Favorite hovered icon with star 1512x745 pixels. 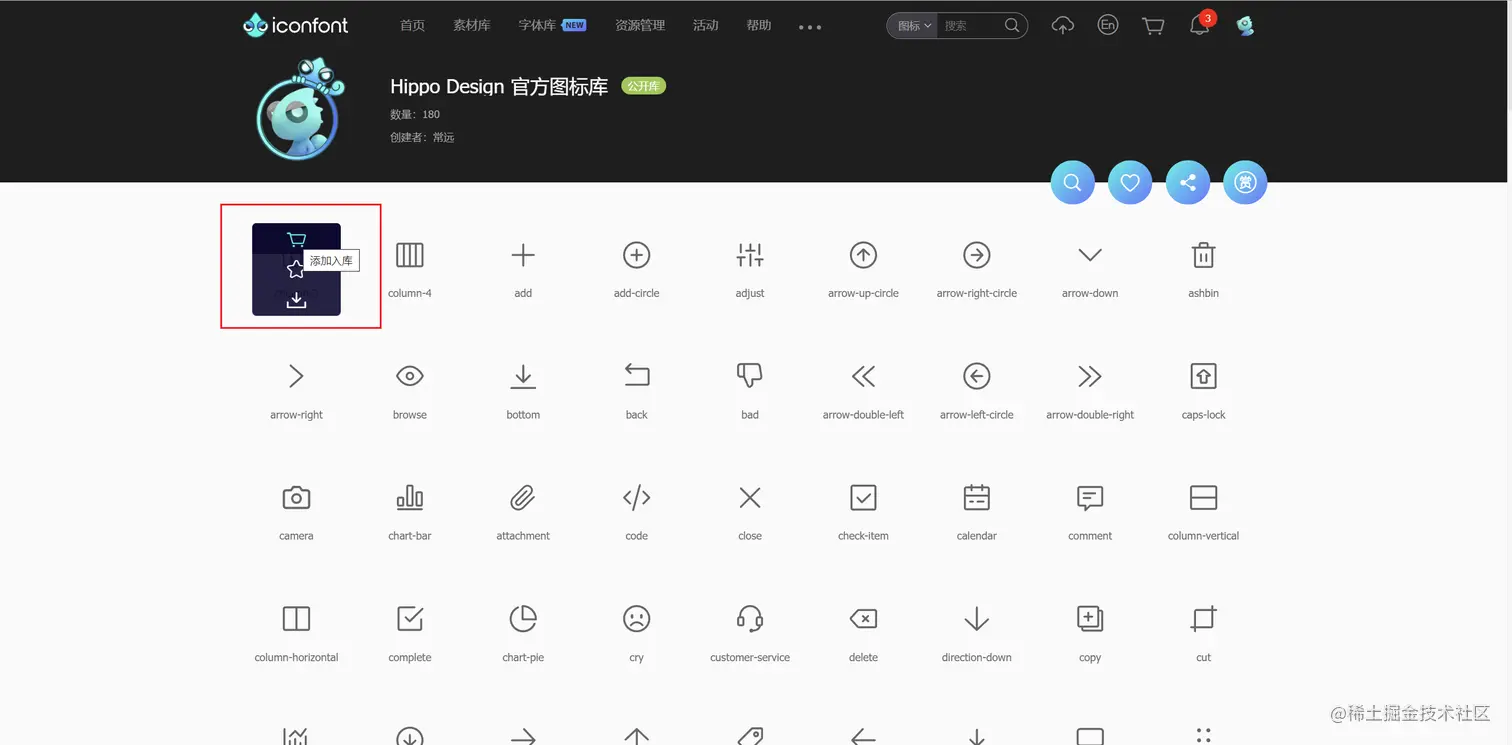tap(295, 270)
